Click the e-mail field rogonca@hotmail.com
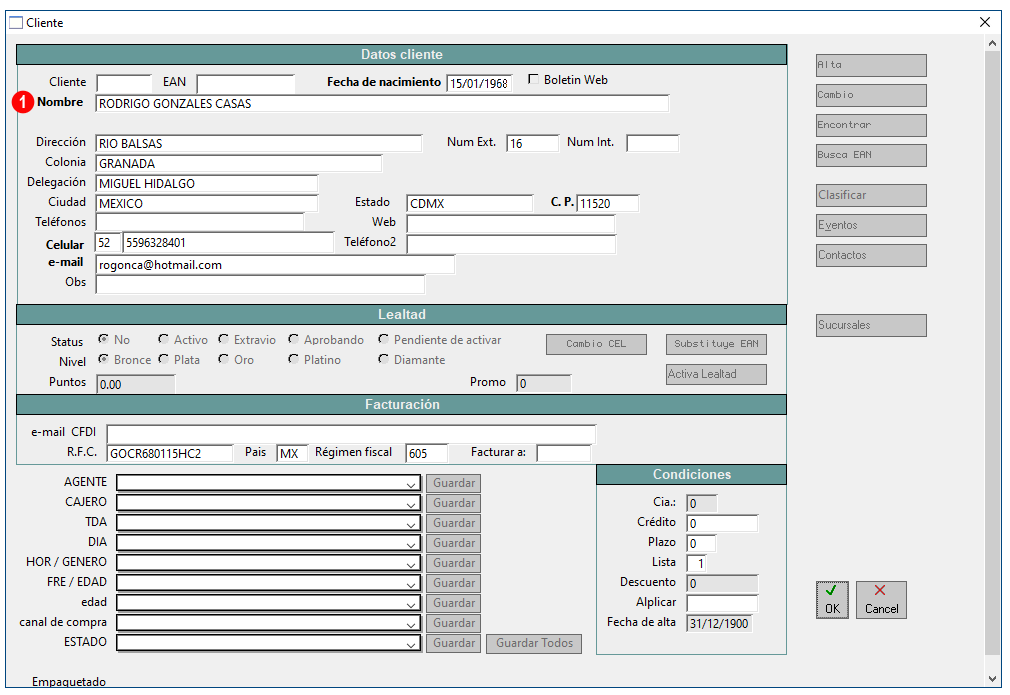The width and height of the screenshot is (1010, 695). pos(275,265)
